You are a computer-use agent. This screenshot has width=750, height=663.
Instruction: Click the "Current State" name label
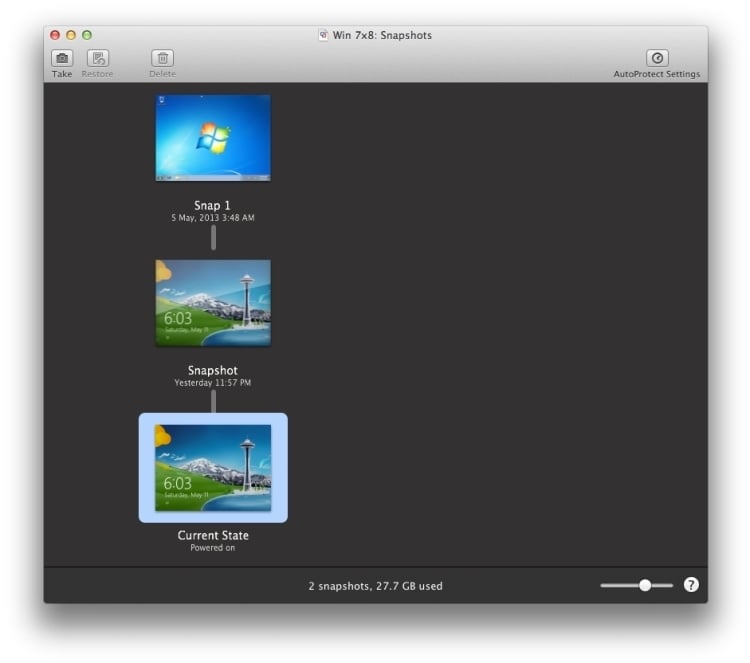tap(213, 536)
